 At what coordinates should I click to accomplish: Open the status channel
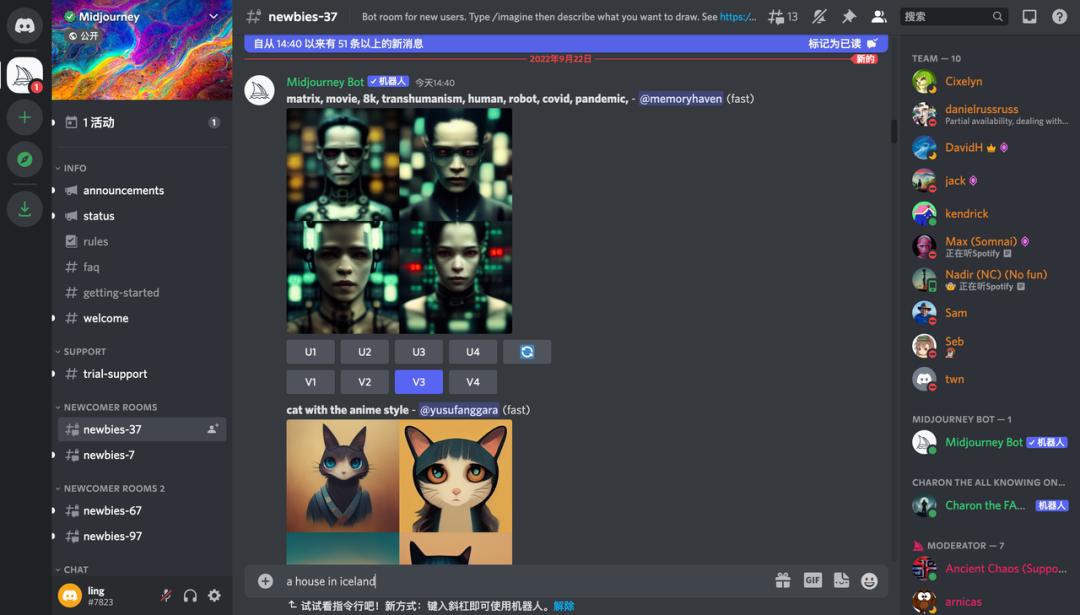(142, 216)
